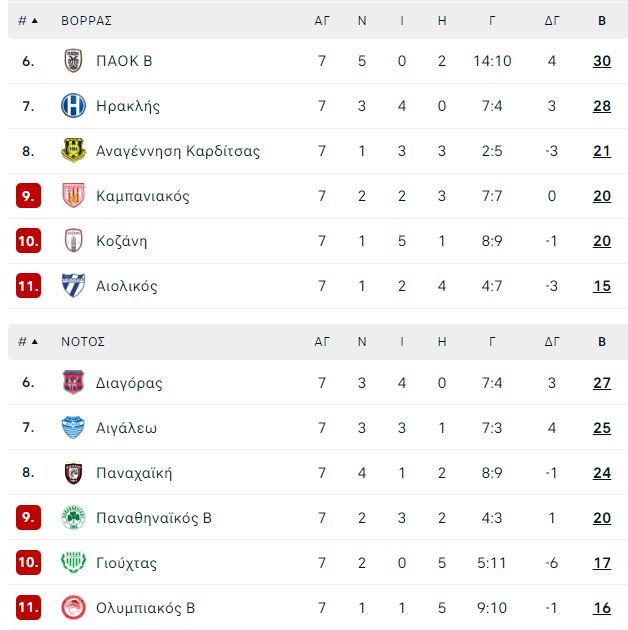Click the Ηρακλής blue H logo

tap(73, 106)
